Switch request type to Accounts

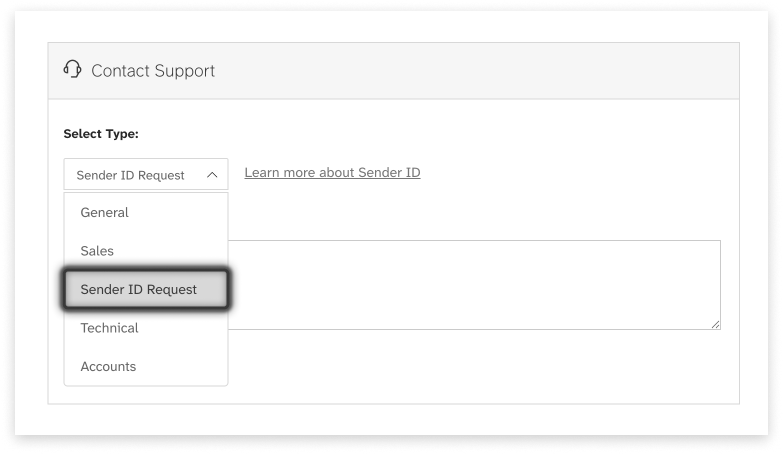tap(108, 367)
